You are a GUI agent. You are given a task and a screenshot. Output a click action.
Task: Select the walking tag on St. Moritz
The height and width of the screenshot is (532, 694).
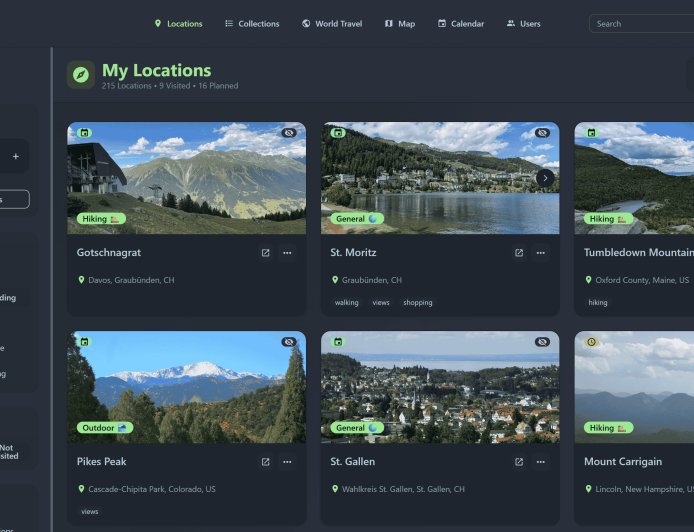[x=347, y=303]
